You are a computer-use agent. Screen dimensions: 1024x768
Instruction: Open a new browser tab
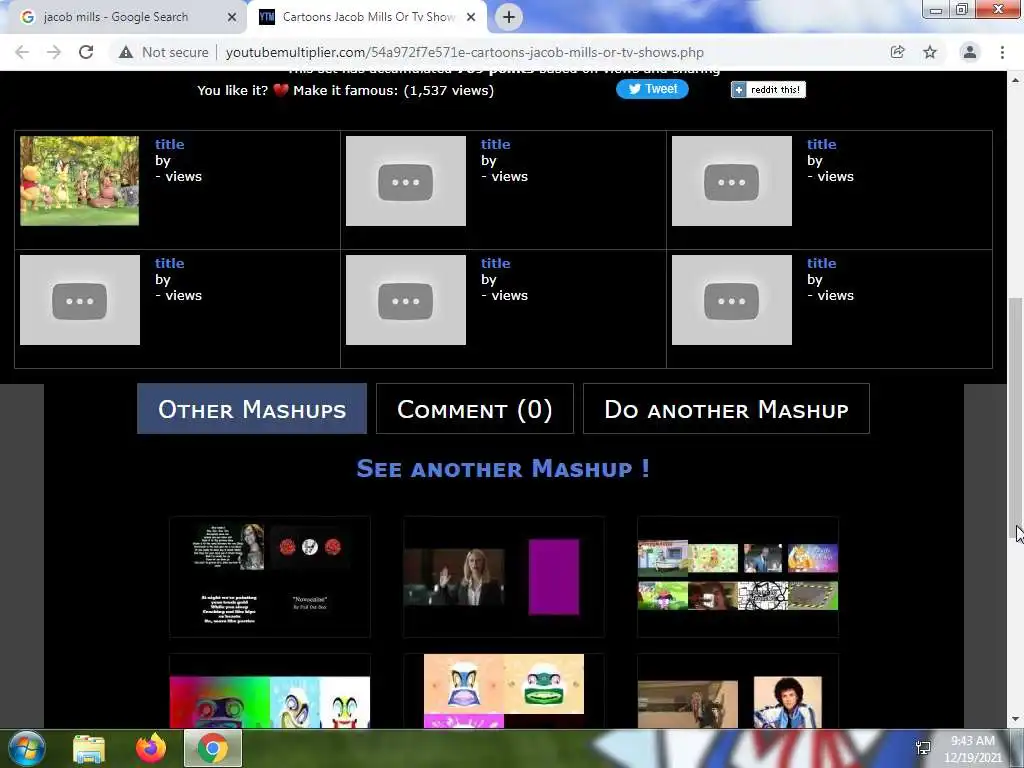[509, 17]
